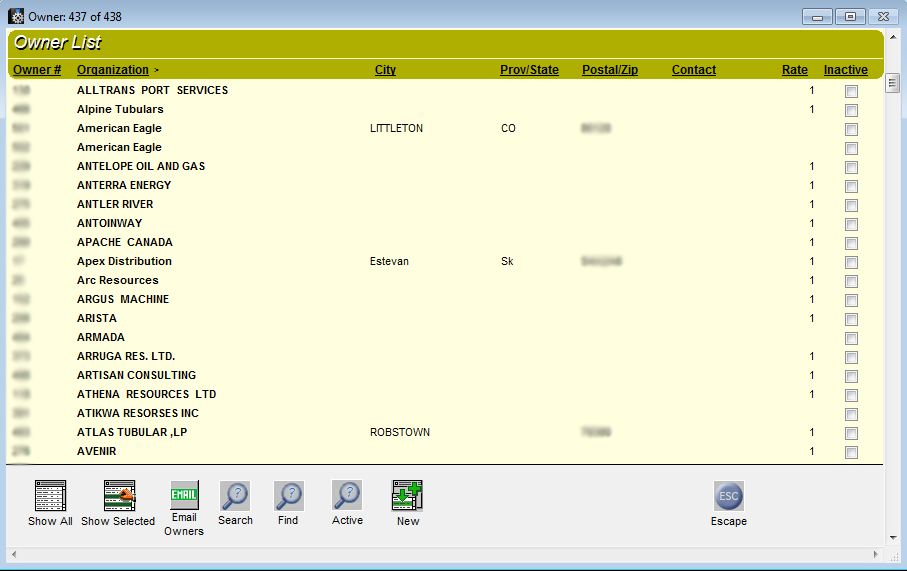Click the sort indicator next to Organization
This screenshot has width=907, height=571.
tap(156, 71)
